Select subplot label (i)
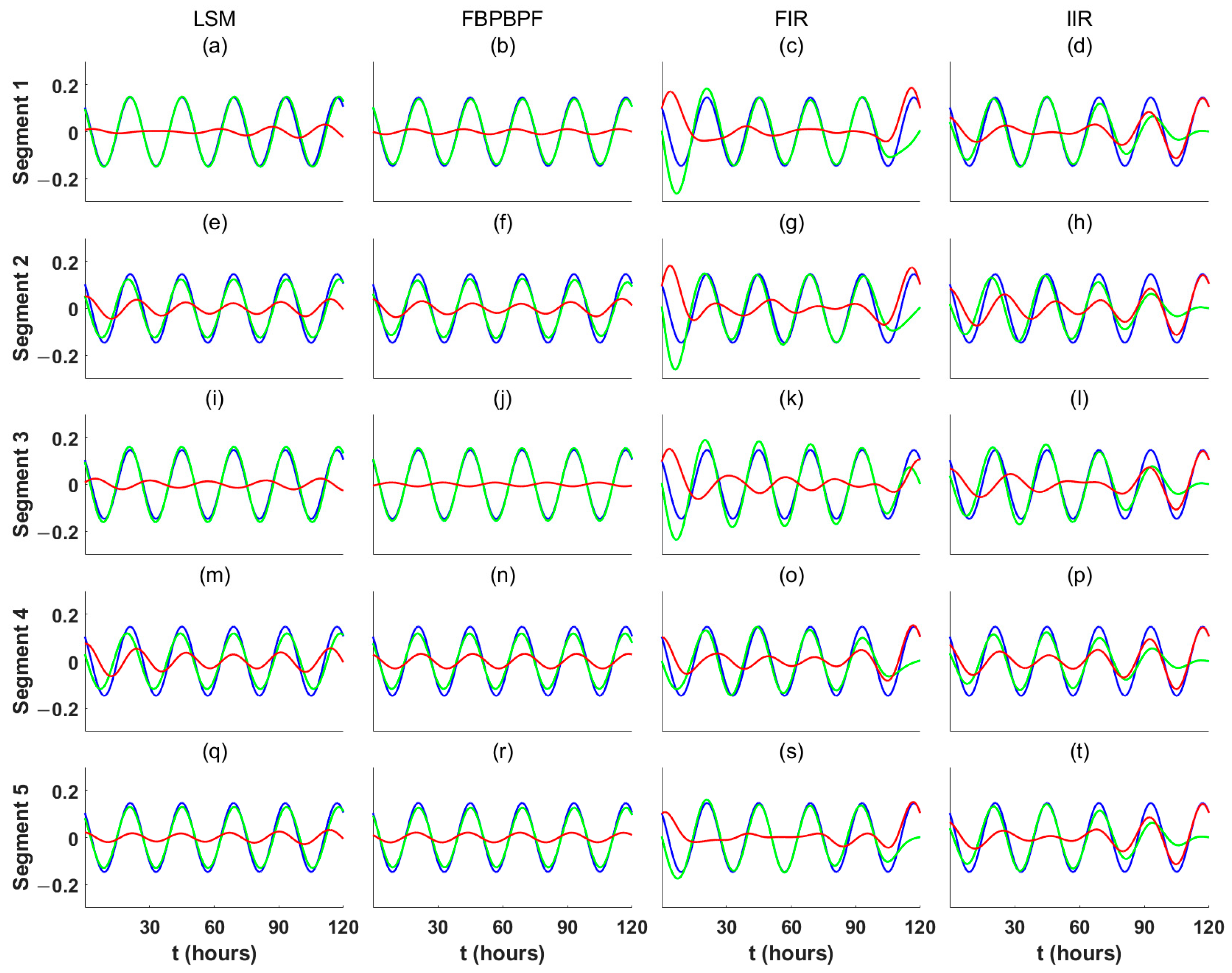 215,399
